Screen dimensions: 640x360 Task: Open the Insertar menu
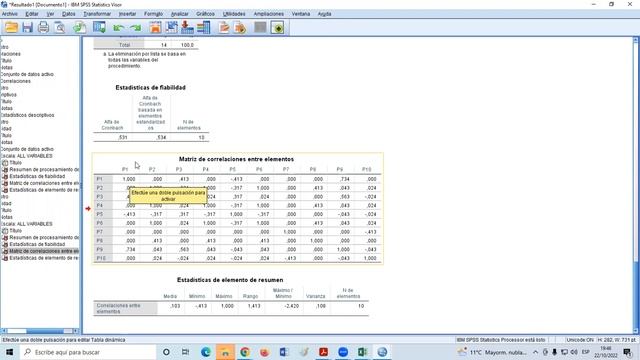click(127, 14)
